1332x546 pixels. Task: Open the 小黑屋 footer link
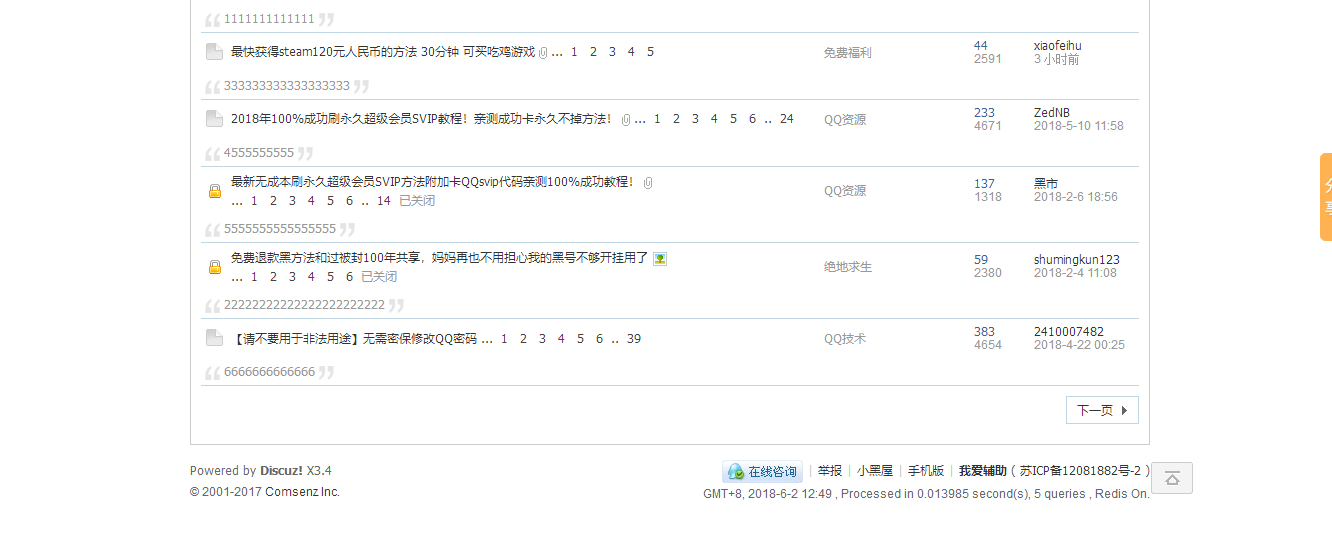[x=875, y=471]
